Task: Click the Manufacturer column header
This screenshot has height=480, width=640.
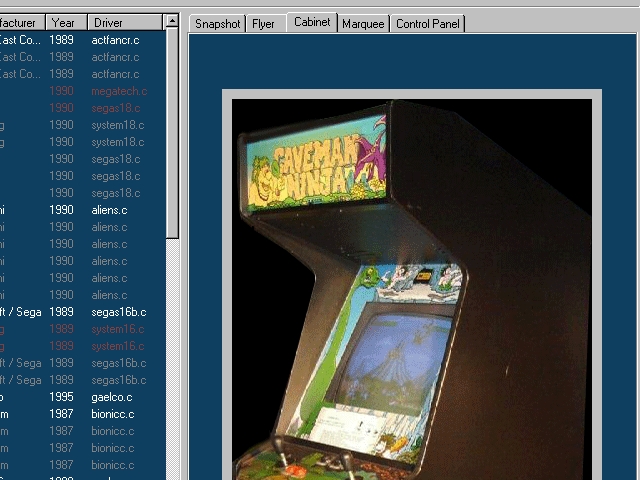Action: (22, 22)
